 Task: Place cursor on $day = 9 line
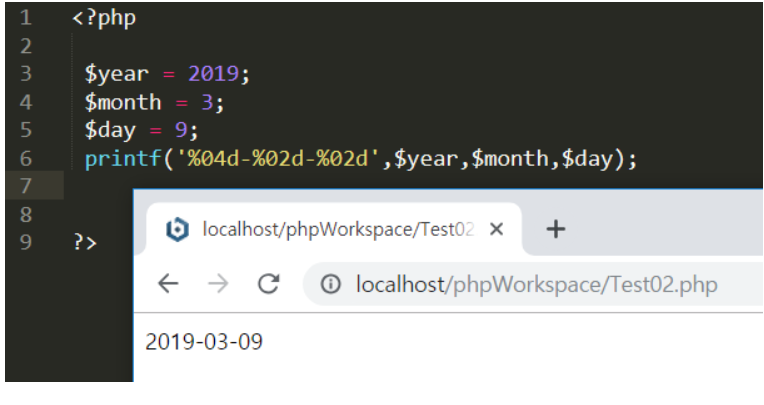pyautogui.click(x=141, y=130)
